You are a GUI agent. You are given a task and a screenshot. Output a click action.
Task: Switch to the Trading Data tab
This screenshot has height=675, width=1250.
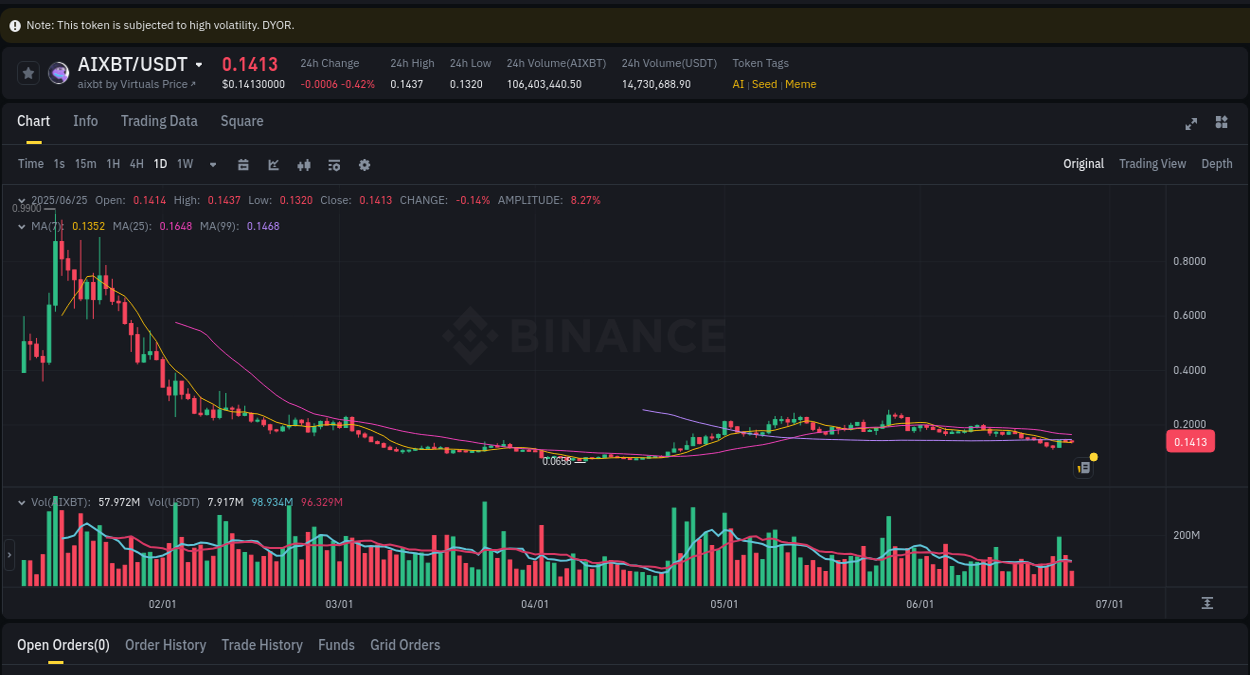(x=159, y=121)
